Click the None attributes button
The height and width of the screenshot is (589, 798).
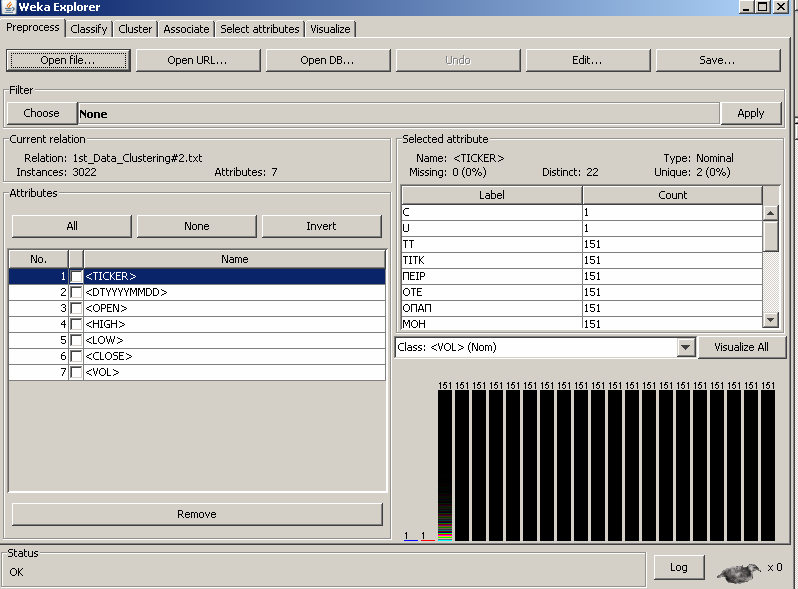click(196, 226)
